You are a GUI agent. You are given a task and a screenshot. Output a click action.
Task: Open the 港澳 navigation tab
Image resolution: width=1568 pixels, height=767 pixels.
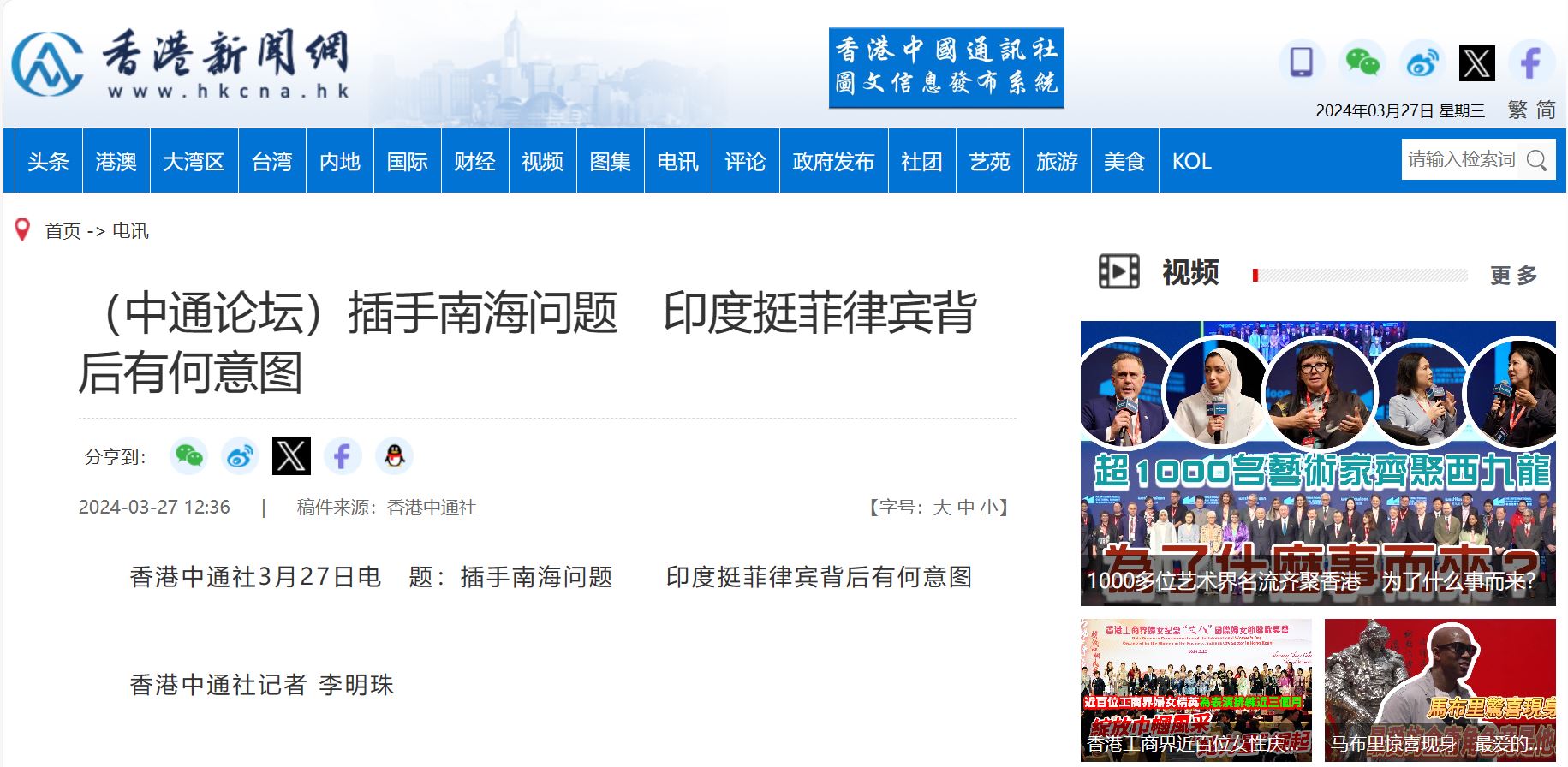pyautogui.click(x=116, y=162)
